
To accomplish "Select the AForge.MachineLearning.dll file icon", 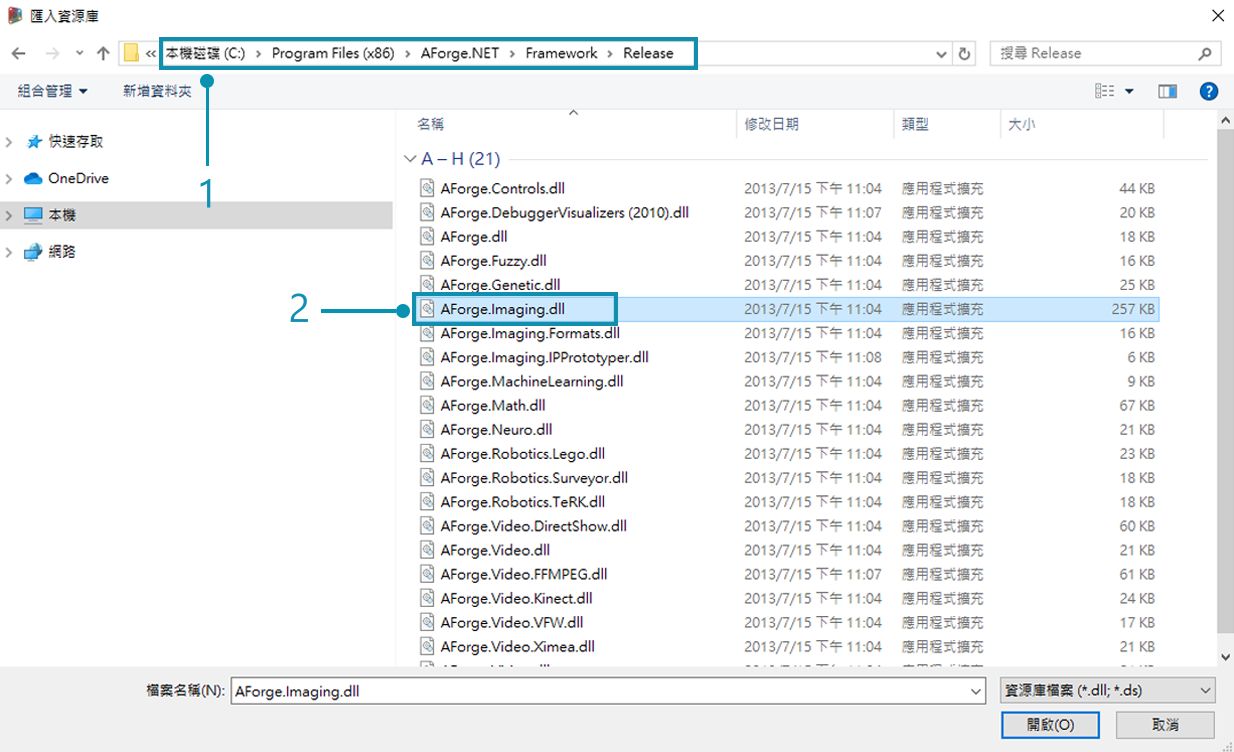I will (x=427, y=381).
